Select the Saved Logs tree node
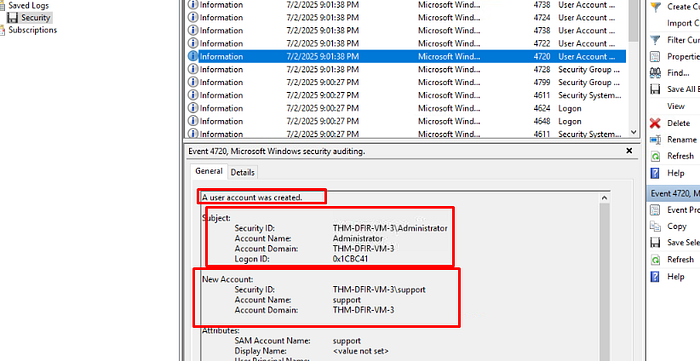The width and height of the screenshot is (700, 361). pos(28,5)
